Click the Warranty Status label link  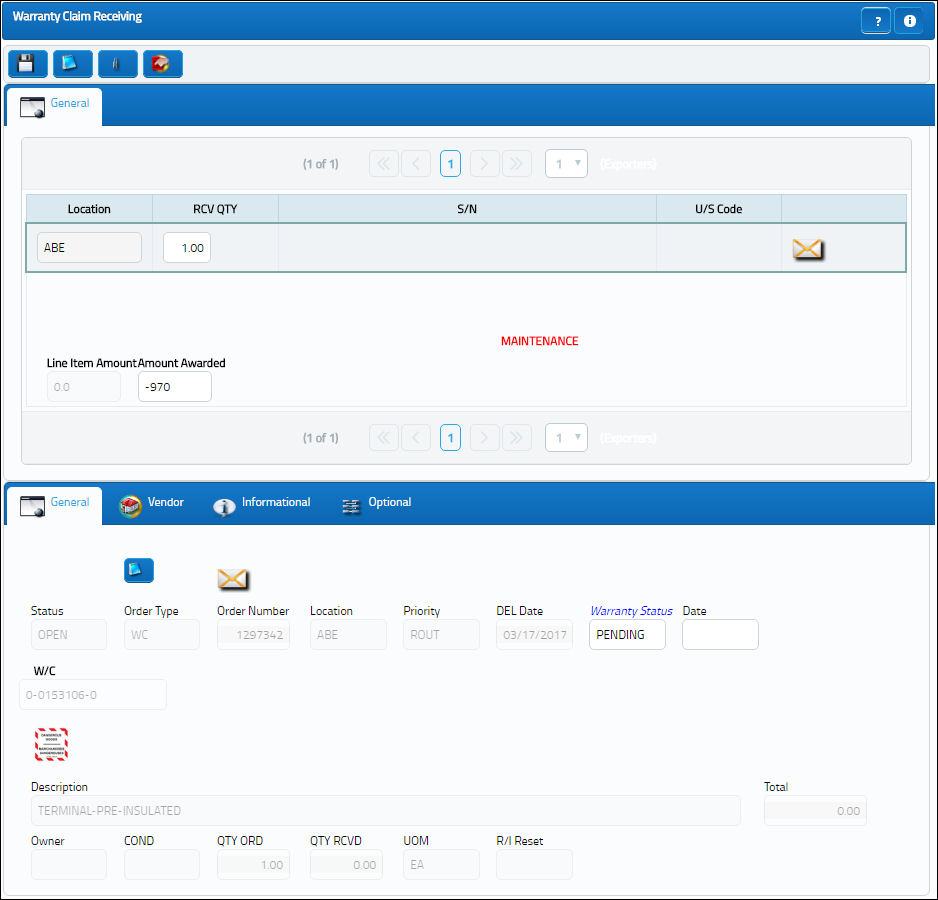click(x=631, y=611)
